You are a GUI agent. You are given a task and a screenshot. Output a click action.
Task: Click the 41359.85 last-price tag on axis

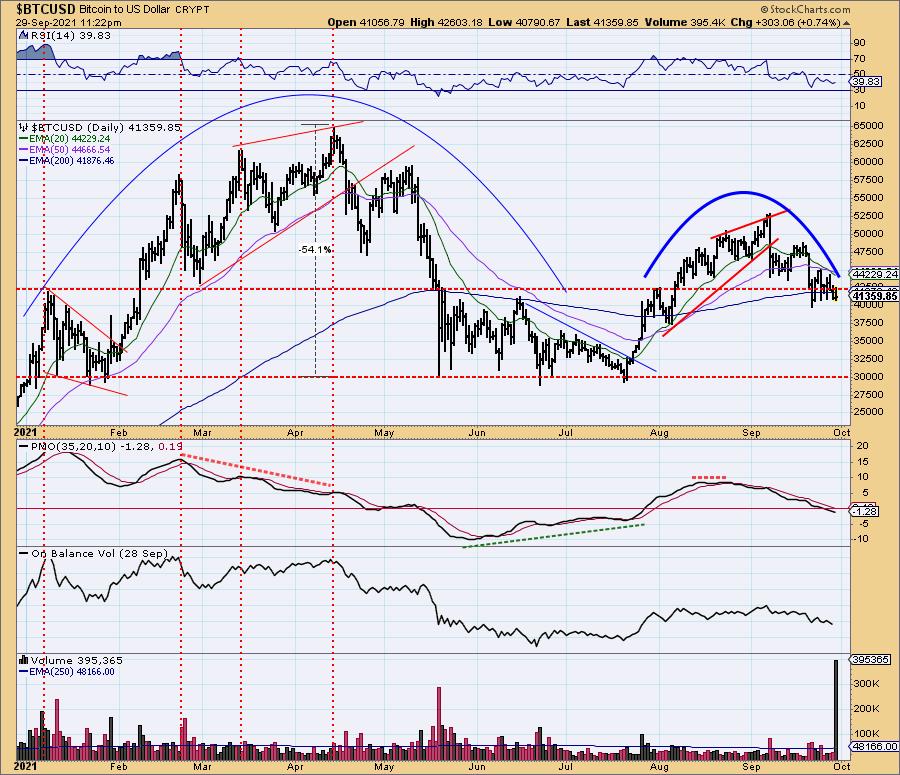click(x=875, y=296)
